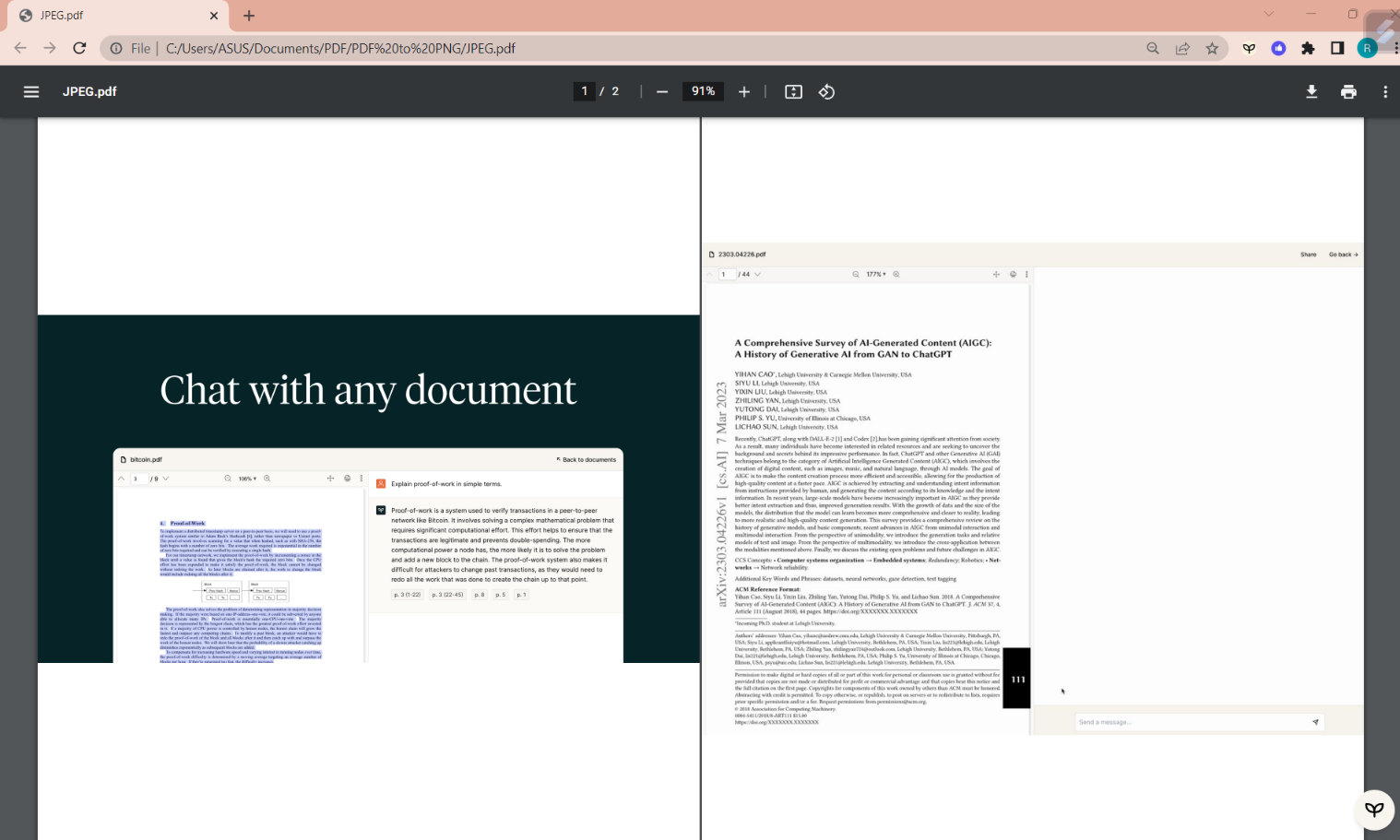This screenshot has width=1400, height=840.
Task: Toggle the Chrome side panel
Action: click(1337, 48)
